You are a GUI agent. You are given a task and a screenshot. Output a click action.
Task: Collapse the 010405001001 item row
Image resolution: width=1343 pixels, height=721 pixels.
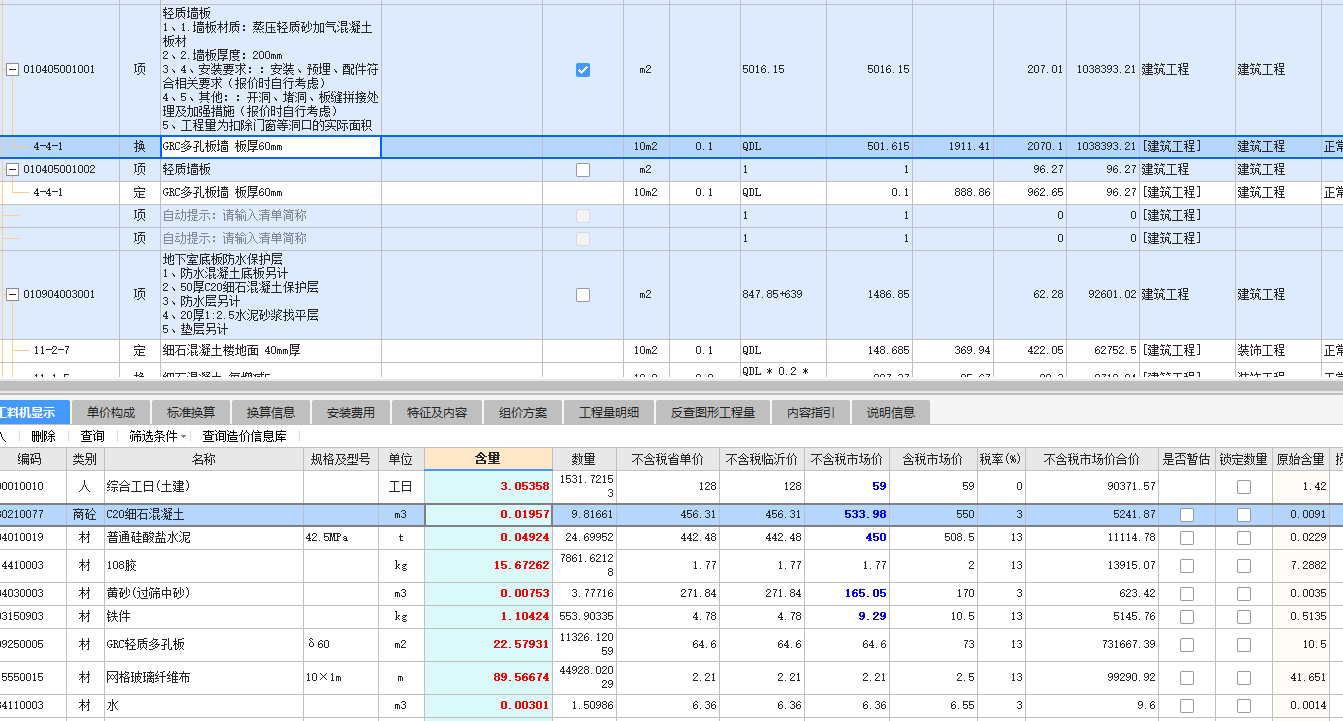click(12, 70)
